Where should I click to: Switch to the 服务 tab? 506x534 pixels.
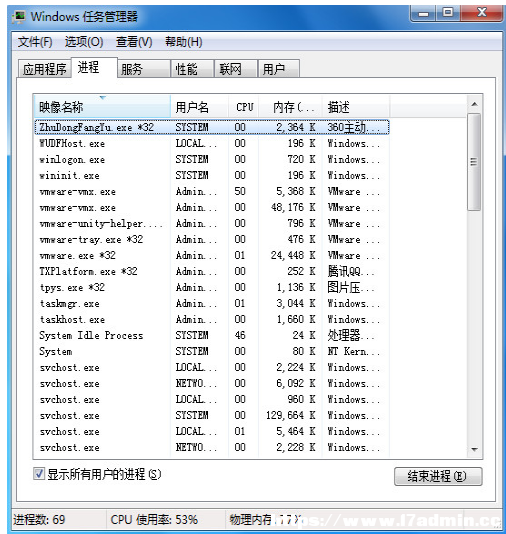(144, 69)
